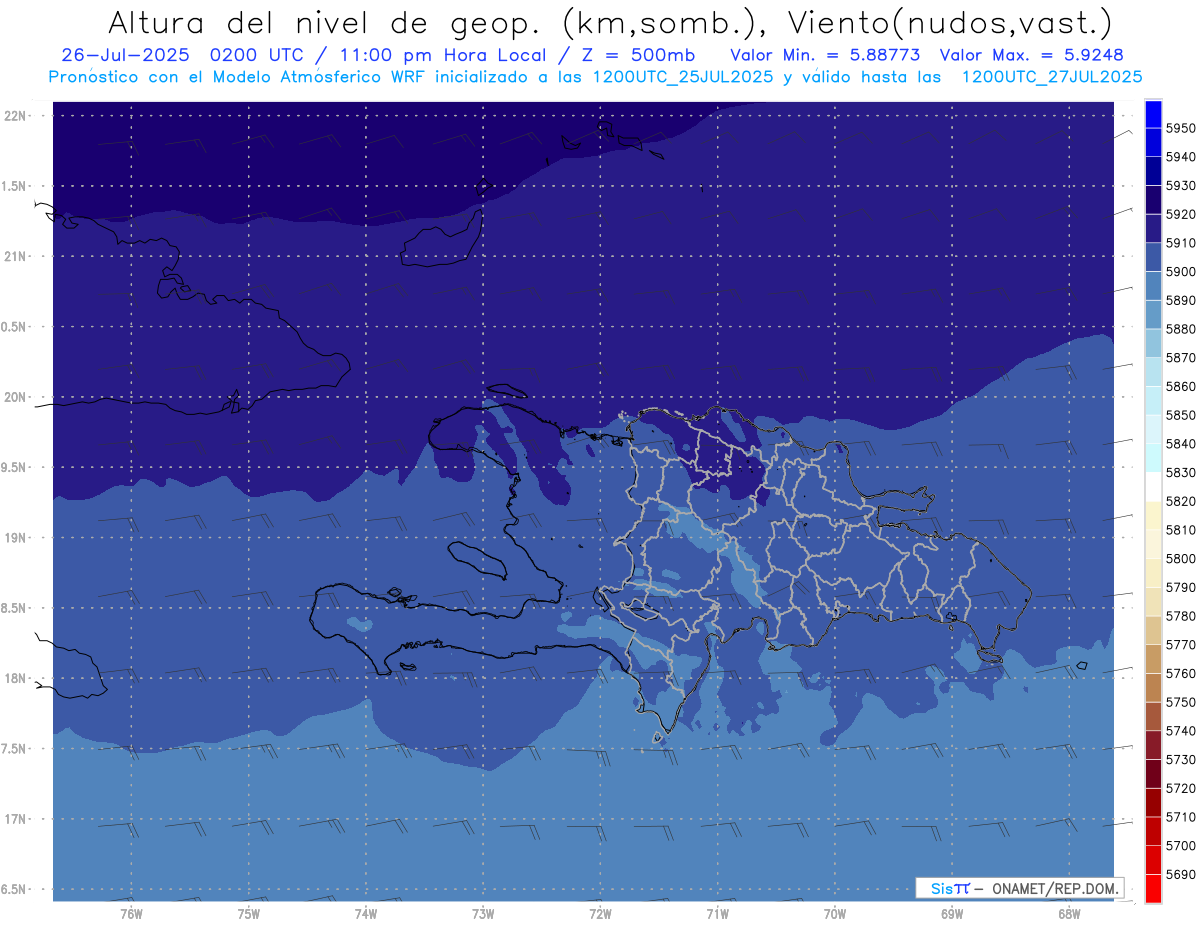Viewport: 1200px width, 927px height.
Task: Click the 17N latitude axis label
Action: (x=17, y=819)
